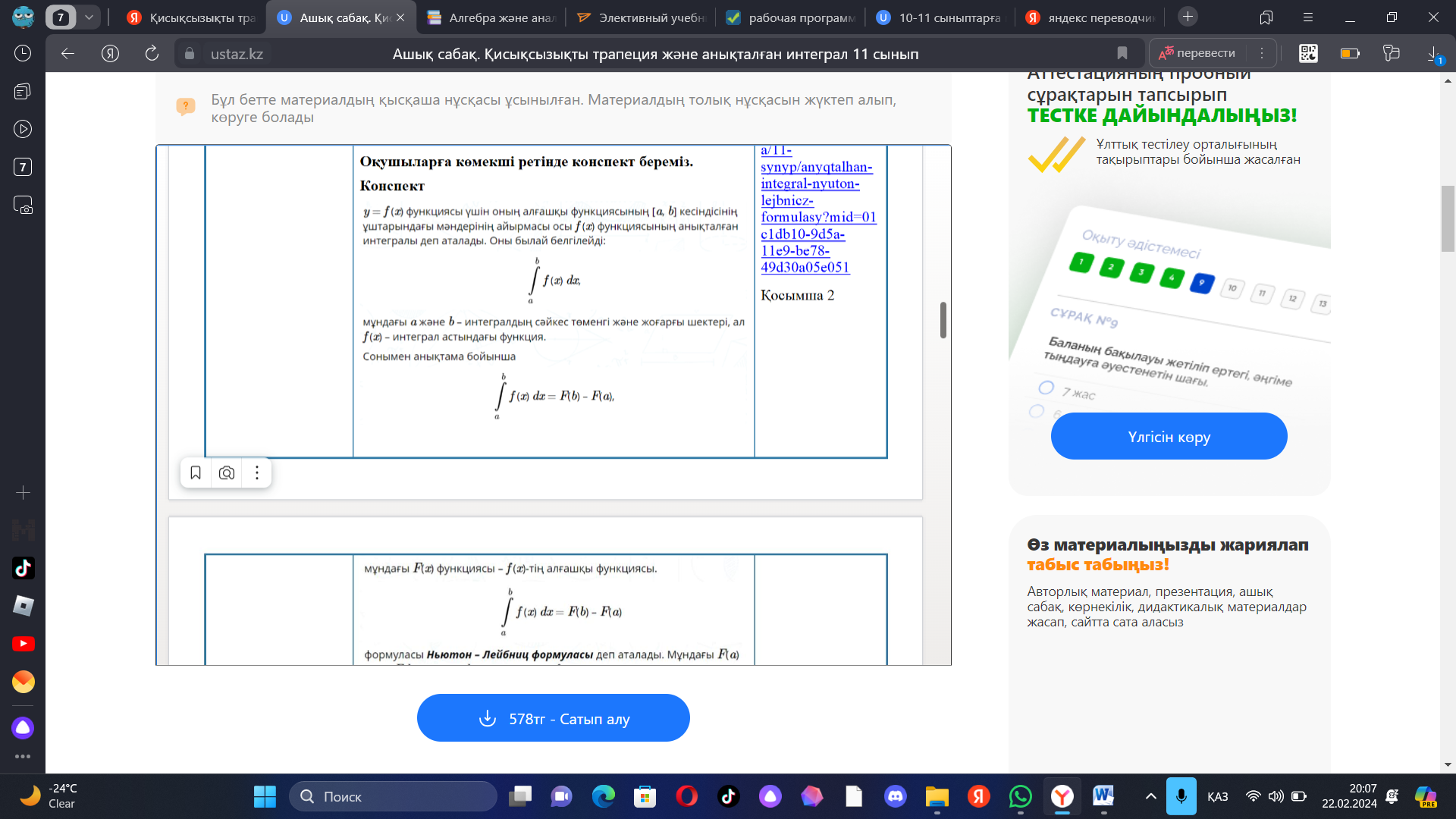This screenshot has height=819, width=1456.
Task: Open TikTok shortcut in browser sidebar
Action: click(23, 568)
